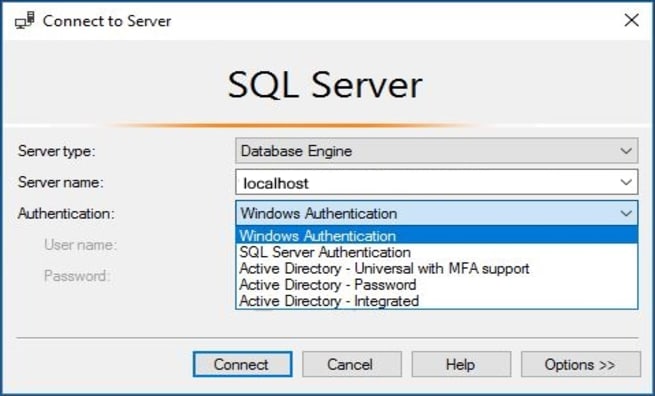The image size is (655, 396).
Task: Click the Server name label
Action: (60, 182)
